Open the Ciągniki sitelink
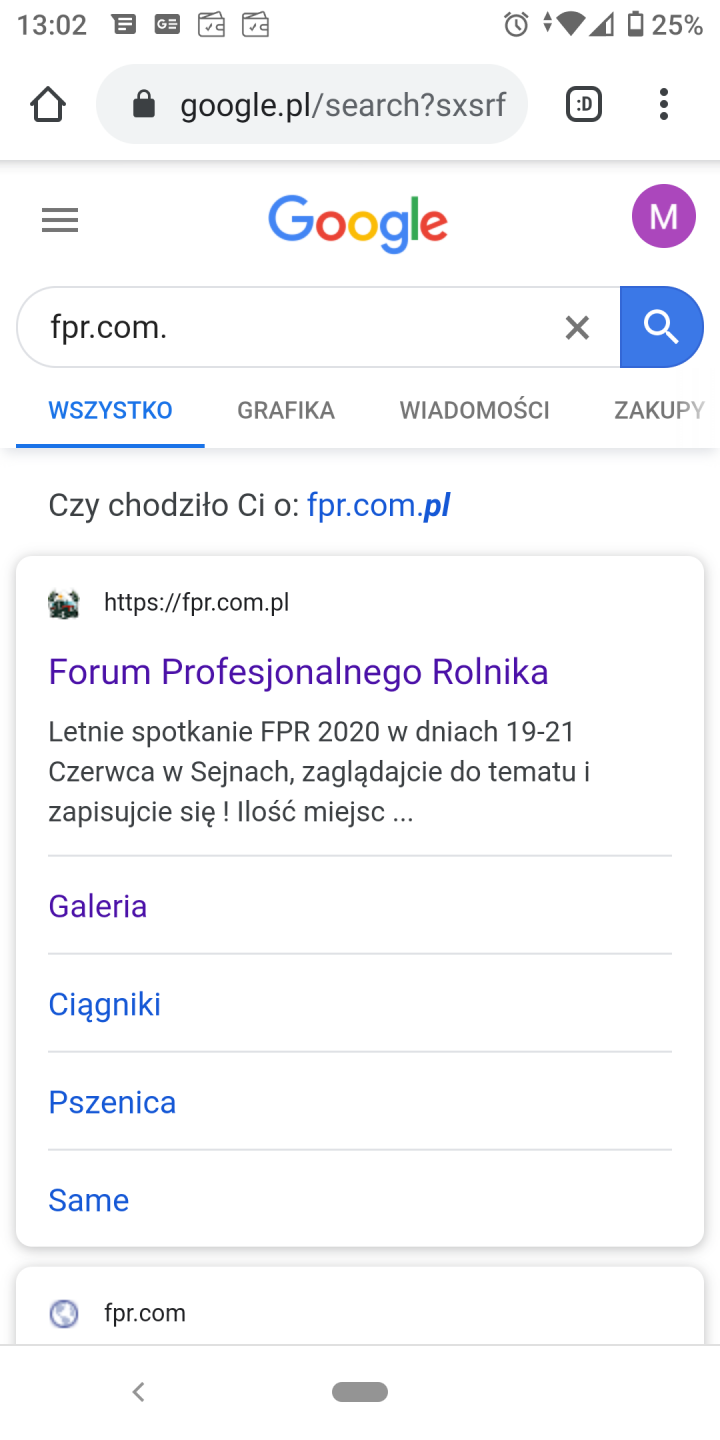The image size is (720, 1440). 105,1004
